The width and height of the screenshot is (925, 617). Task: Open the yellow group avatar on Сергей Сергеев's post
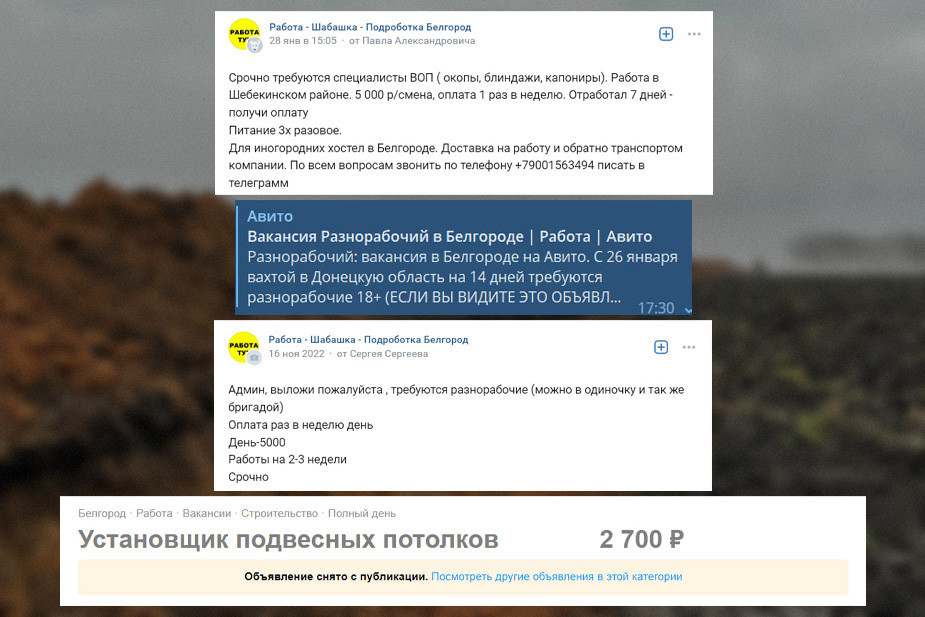244,347
